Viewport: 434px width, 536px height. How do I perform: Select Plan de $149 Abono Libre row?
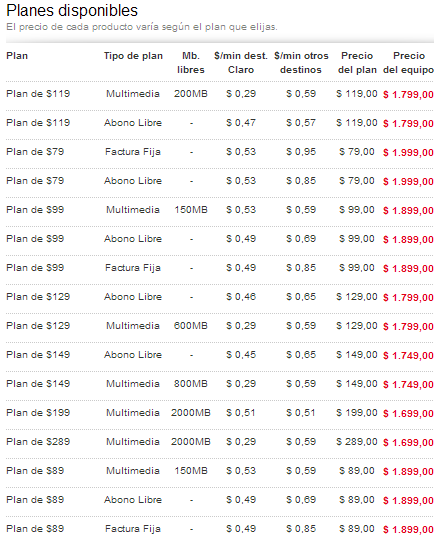[220, 355]
